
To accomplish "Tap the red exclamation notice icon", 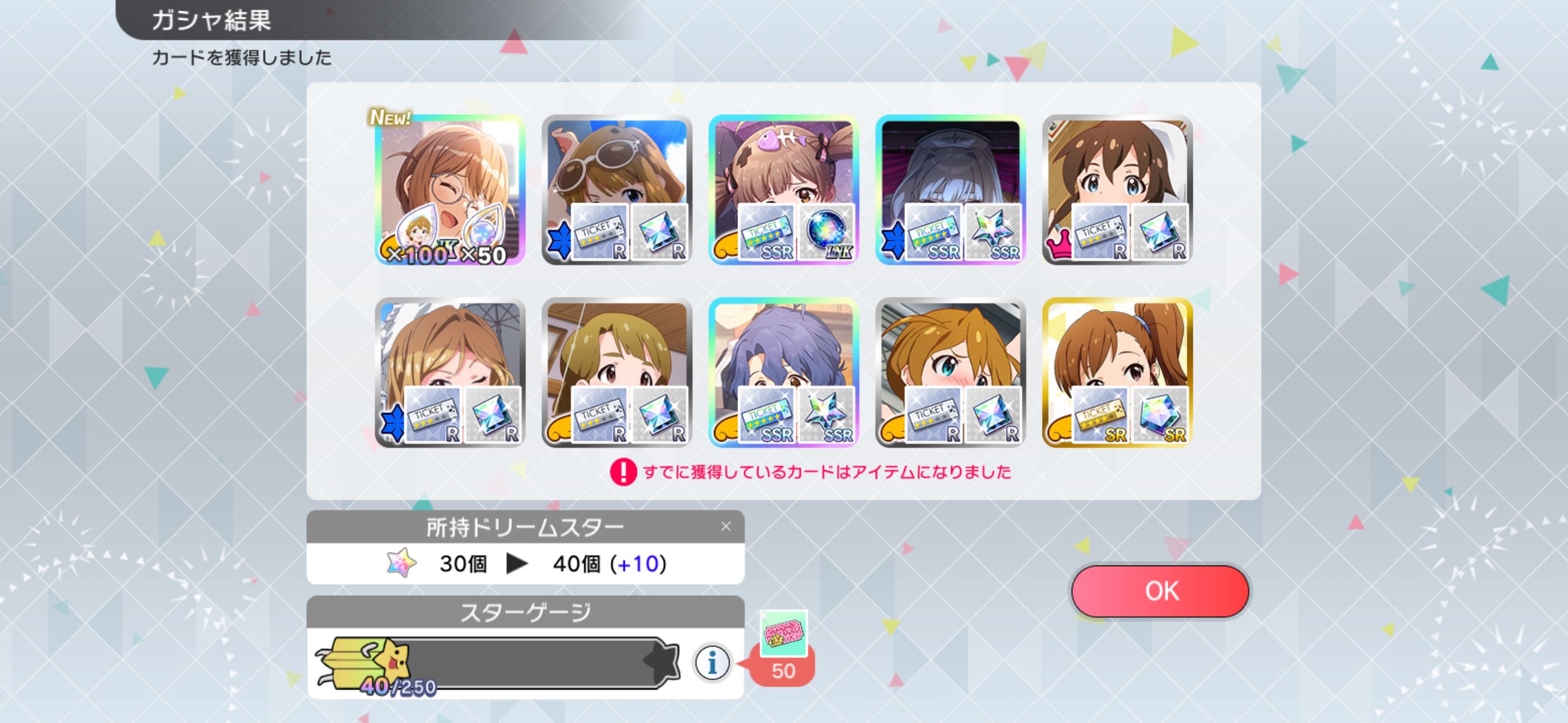I will pos(622,472).
